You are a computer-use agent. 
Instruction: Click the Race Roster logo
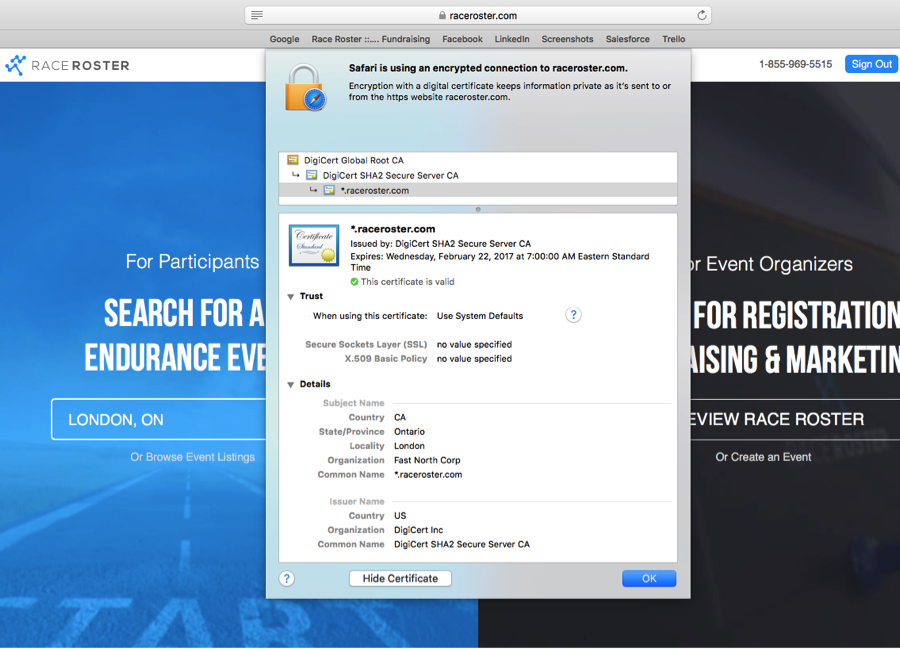[67, 65]
